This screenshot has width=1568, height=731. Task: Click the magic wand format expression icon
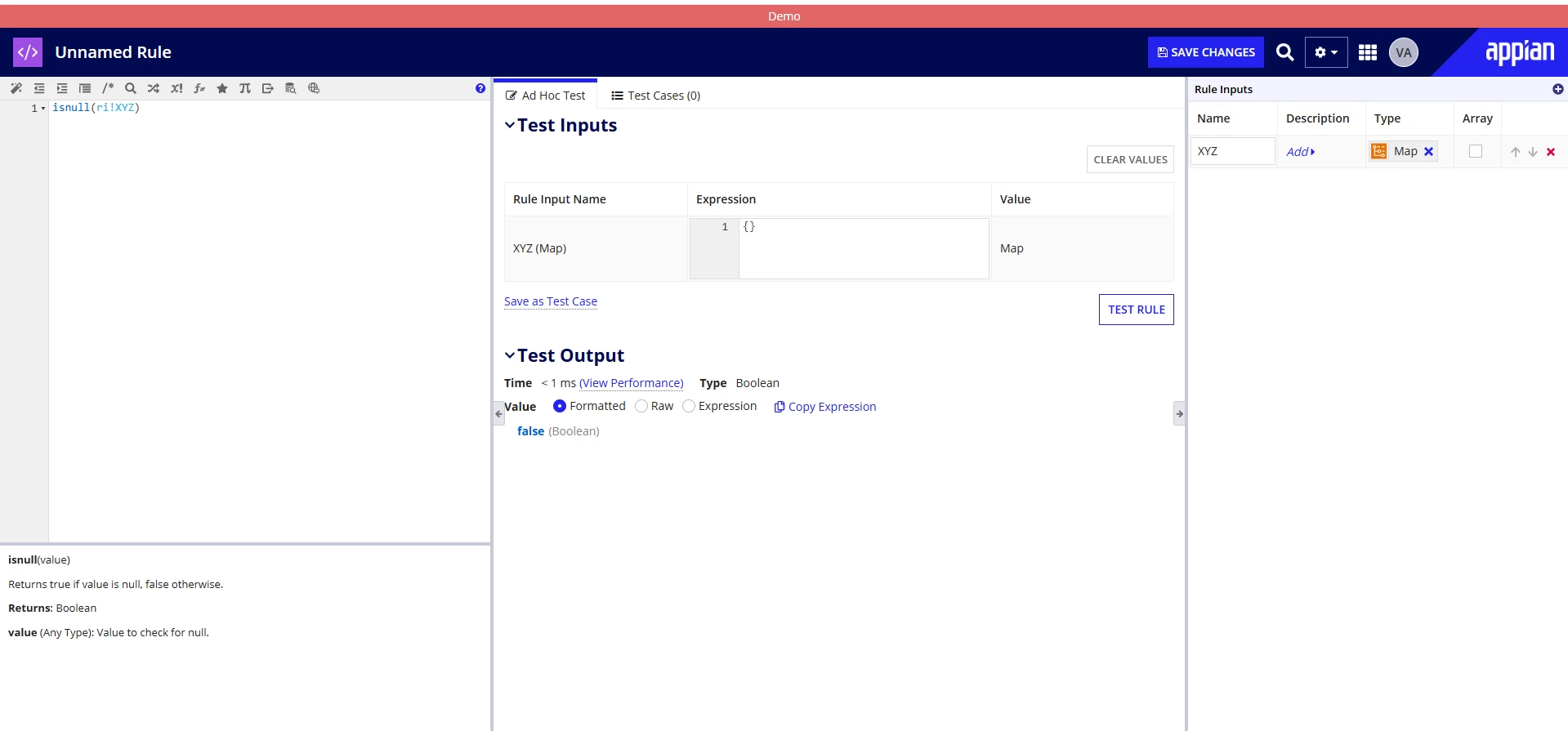(16, 88)
